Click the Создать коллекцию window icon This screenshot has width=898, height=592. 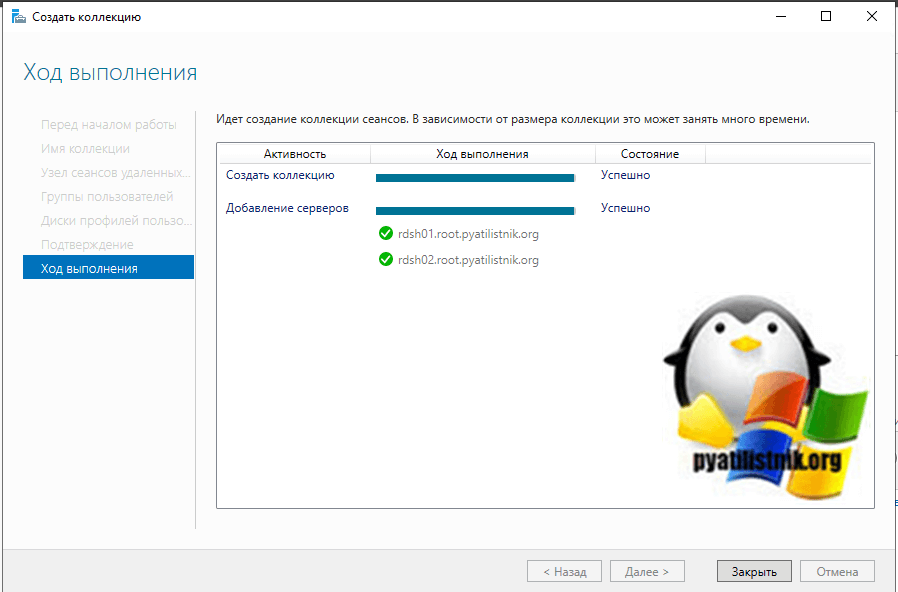(x=19, y=17)
